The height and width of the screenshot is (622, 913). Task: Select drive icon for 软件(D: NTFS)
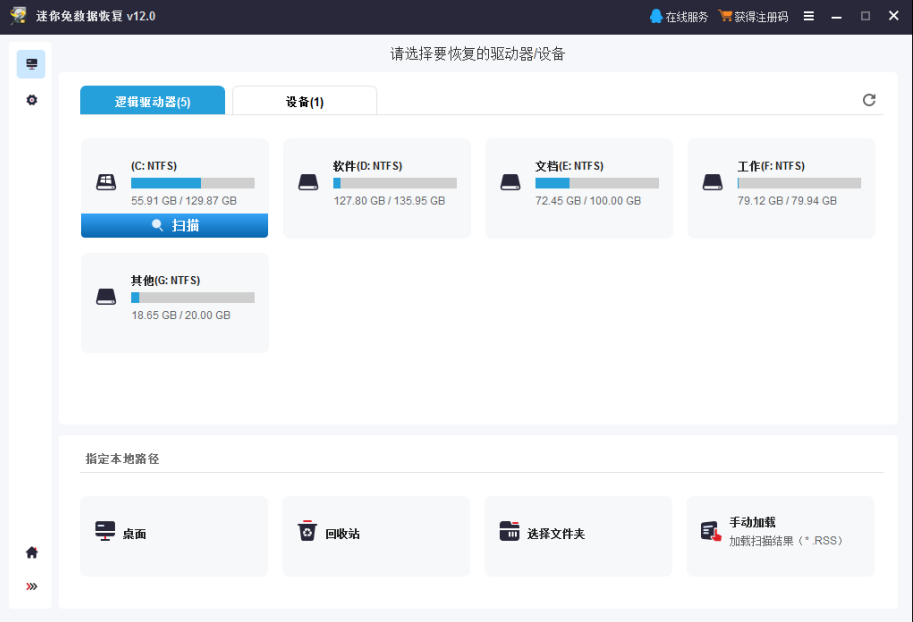click(x=308, y=182)
